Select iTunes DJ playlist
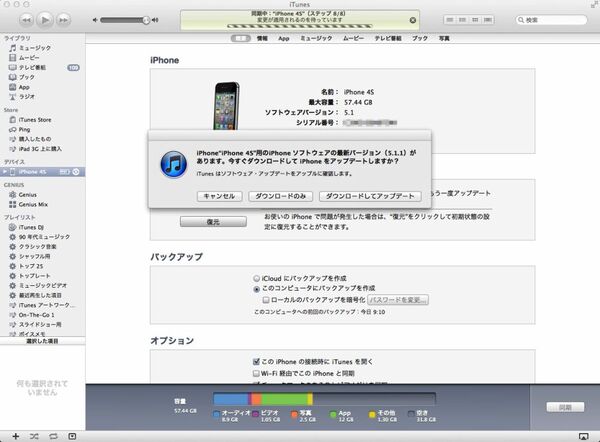Screen dimensions: 600x442 [x=42, y=227]
